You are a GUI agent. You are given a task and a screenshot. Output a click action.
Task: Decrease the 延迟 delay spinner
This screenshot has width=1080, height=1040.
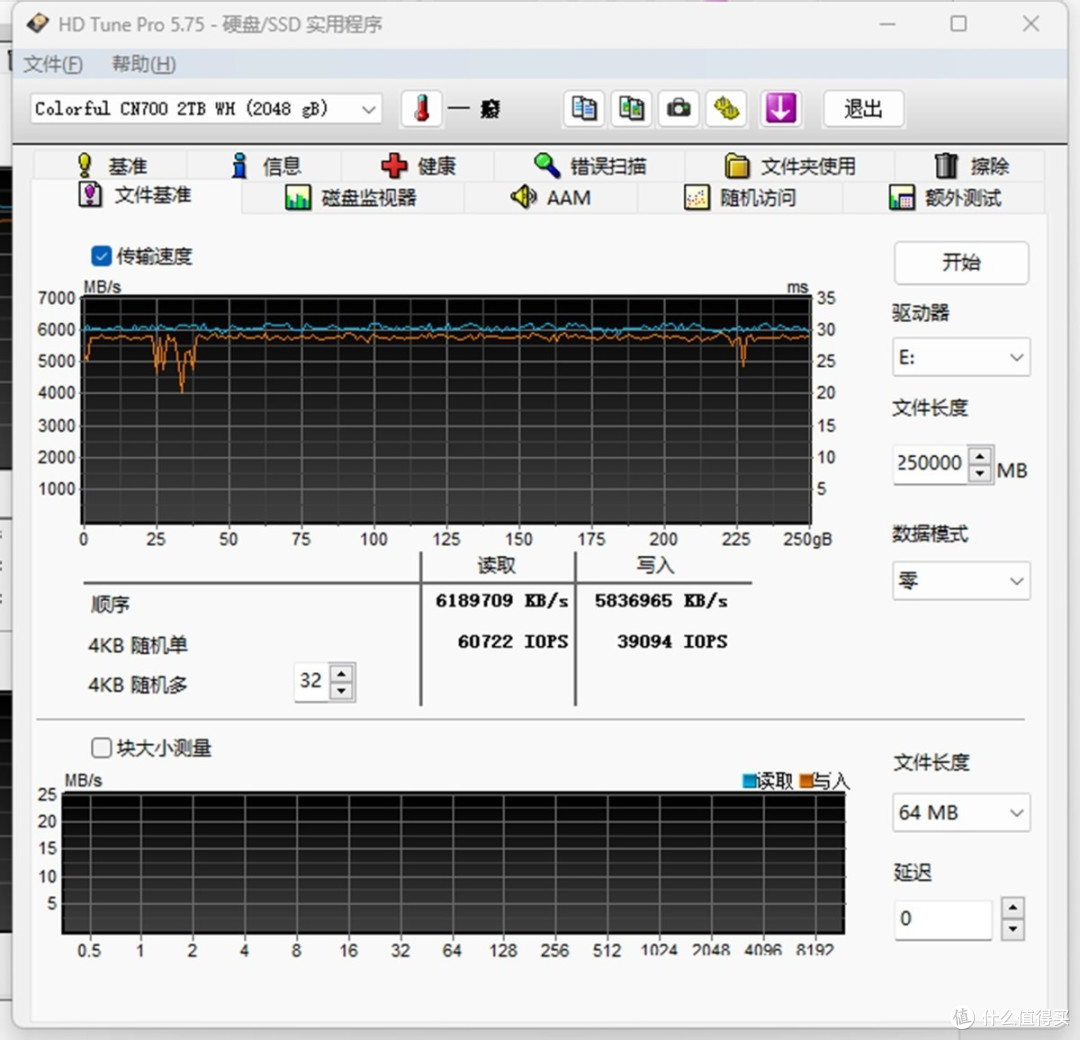1012,929
